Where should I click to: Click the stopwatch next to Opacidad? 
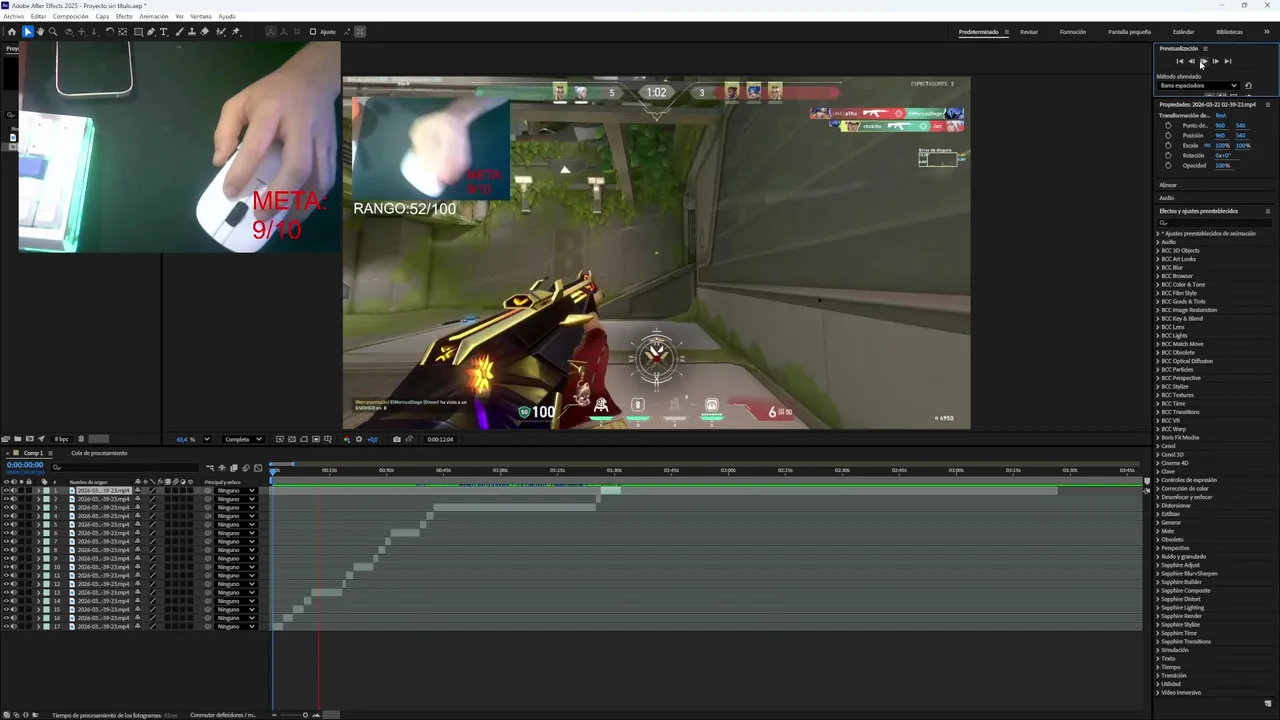pos(1168,165)
